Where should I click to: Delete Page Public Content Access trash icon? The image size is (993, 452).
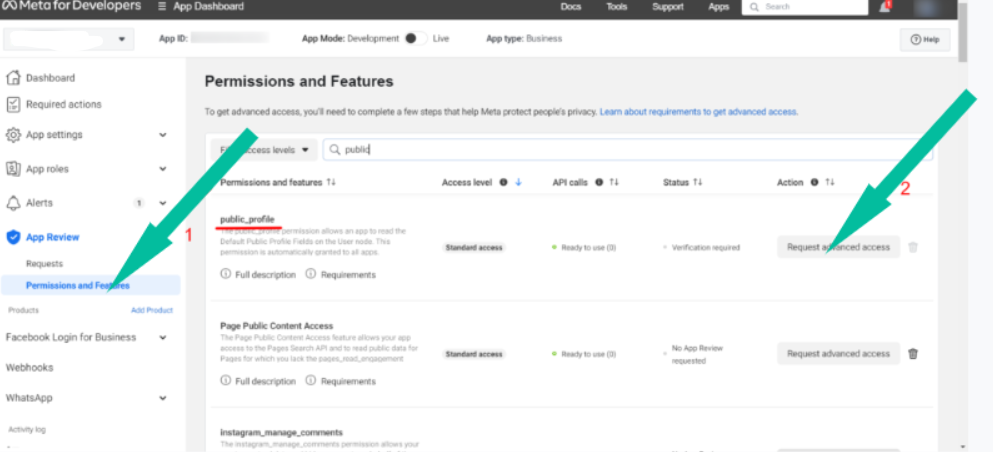[913, 353]
